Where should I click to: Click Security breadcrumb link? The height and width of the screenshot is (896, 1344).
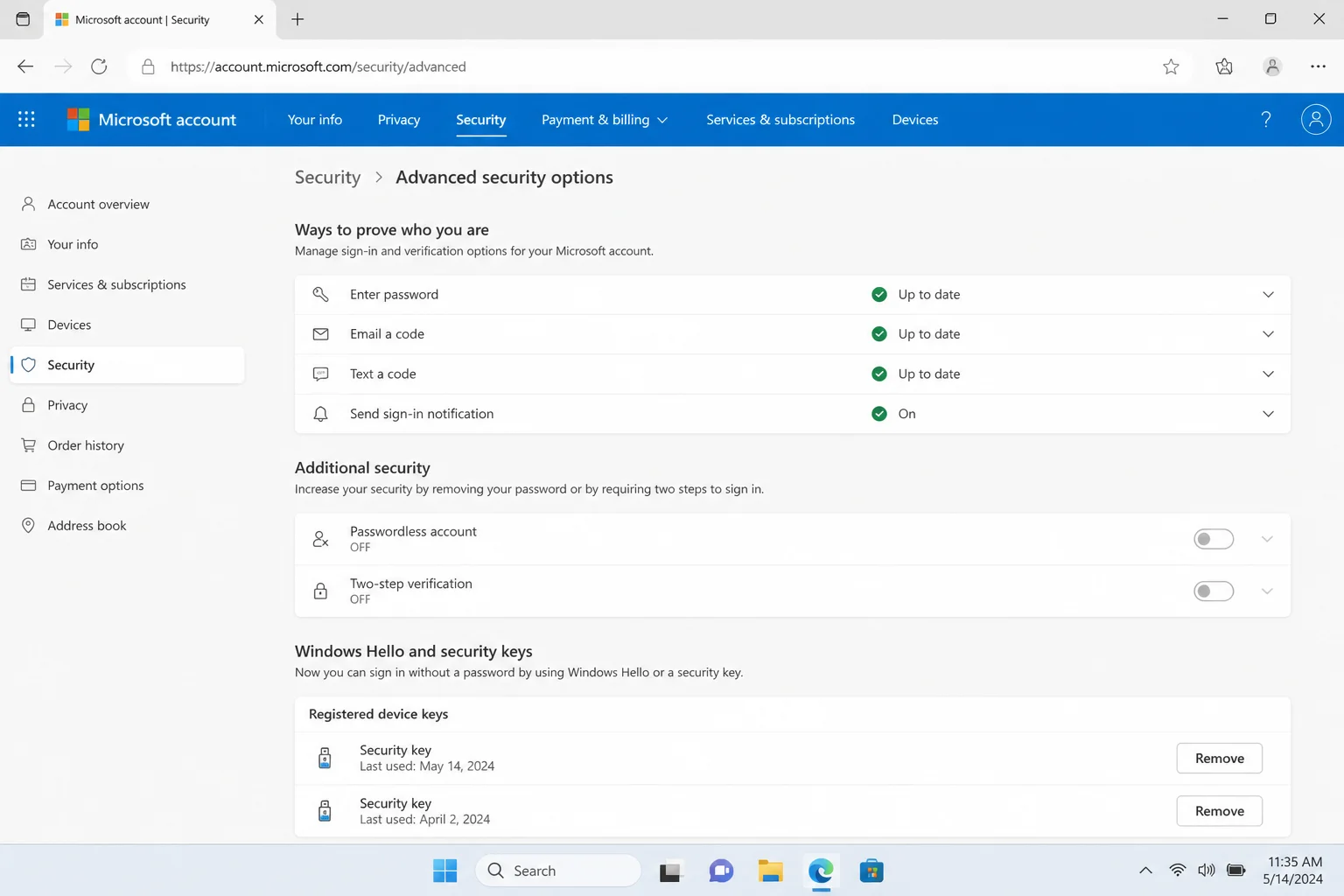click(327, 178)
